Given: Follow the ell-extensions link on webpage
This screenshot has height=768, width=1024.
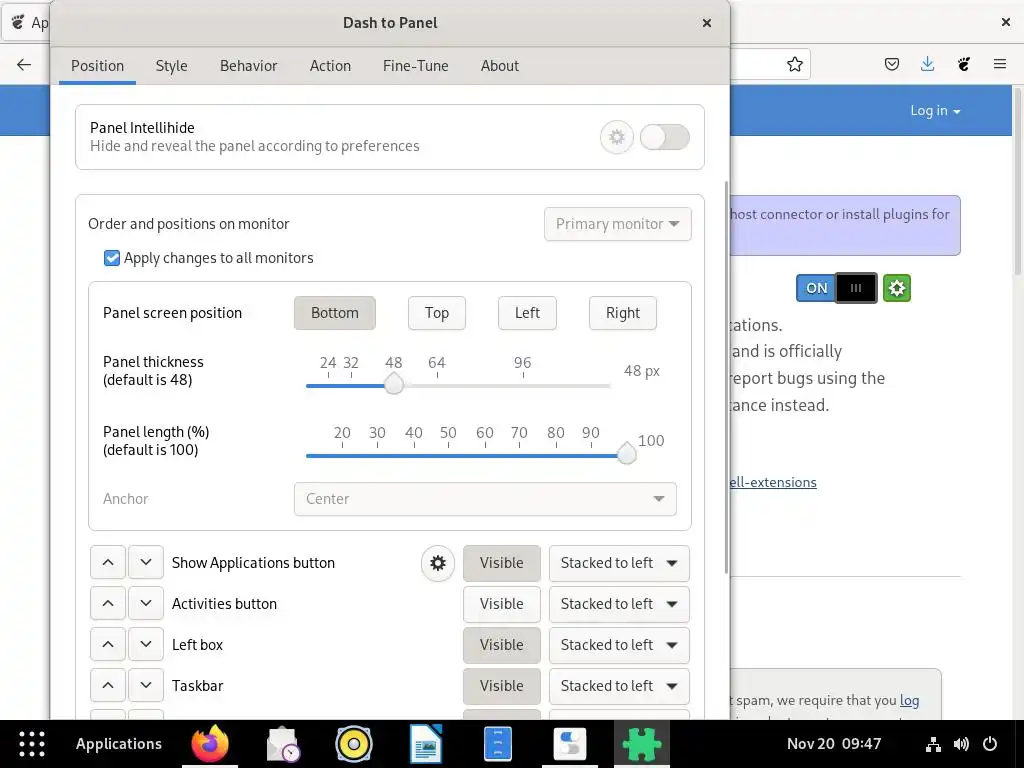Looking at the screenshot, I should click(773, 482).
